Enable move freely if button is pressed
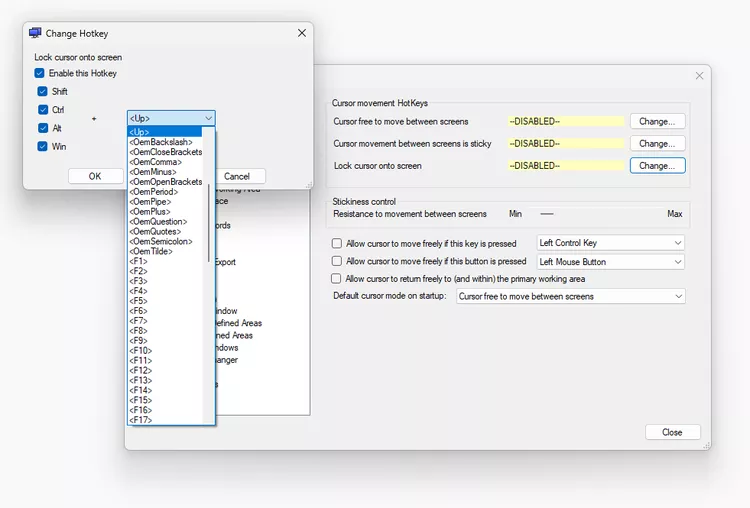 (337, 261)
